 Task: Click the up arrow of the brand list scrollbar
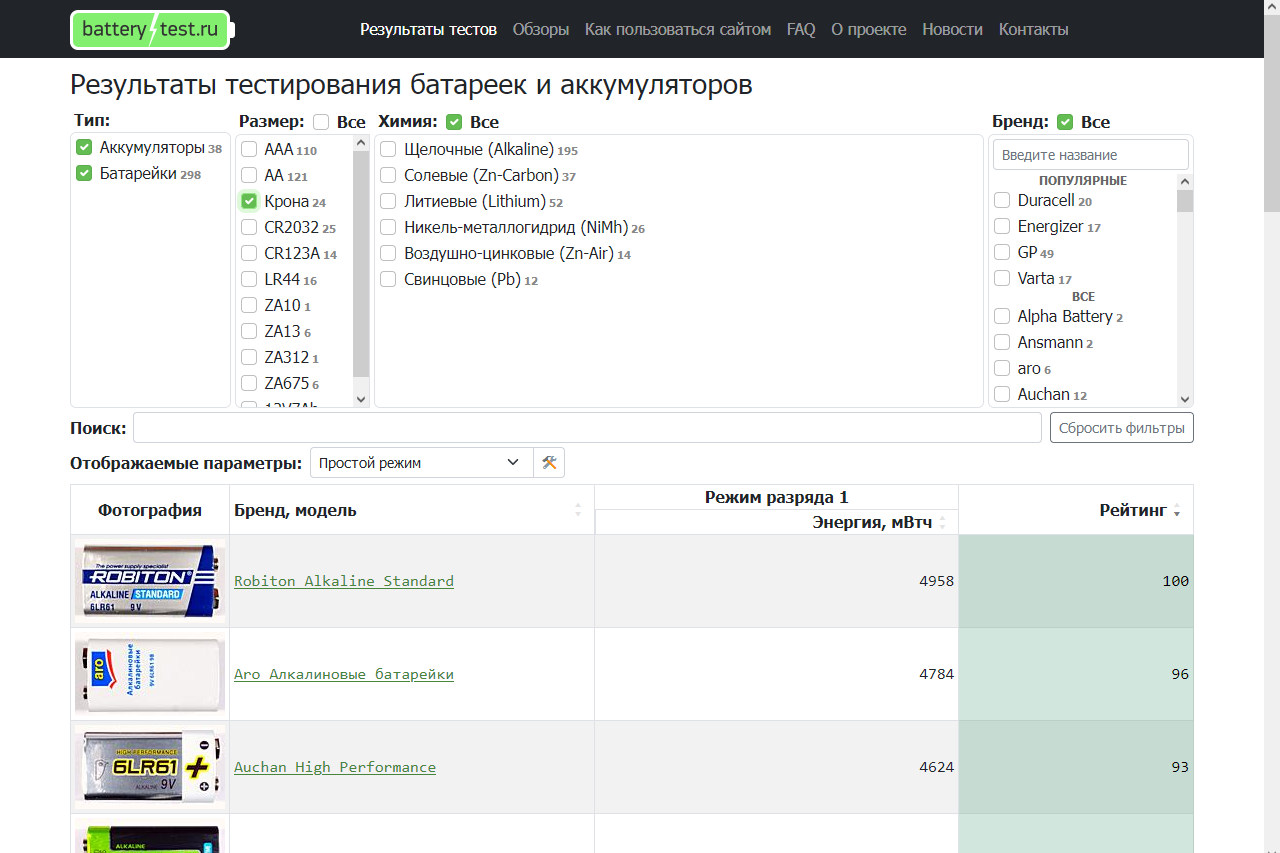coord(1185,180)
